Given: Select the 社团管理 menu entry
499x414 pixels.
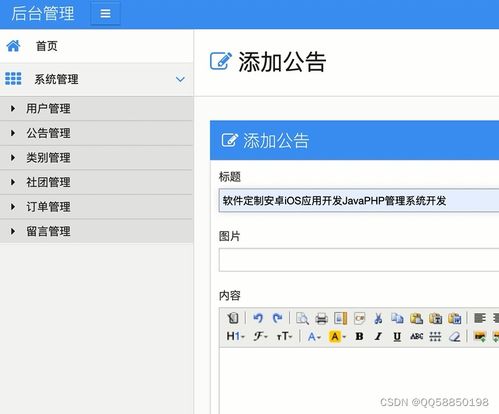Looking at the screenshot, I should [96, 182].
